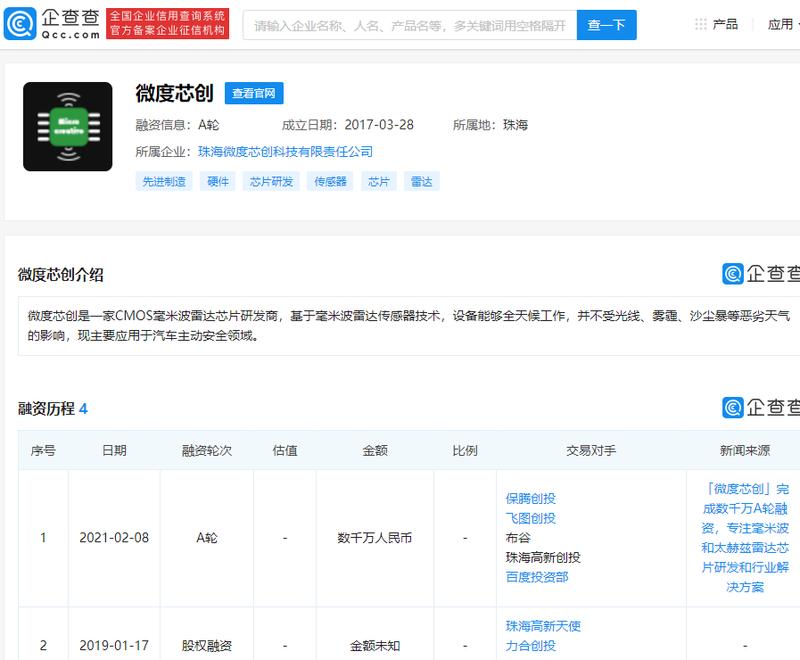
Task: Click the 数千万人民币 amount cell
Action: click(x=374, y=538)
